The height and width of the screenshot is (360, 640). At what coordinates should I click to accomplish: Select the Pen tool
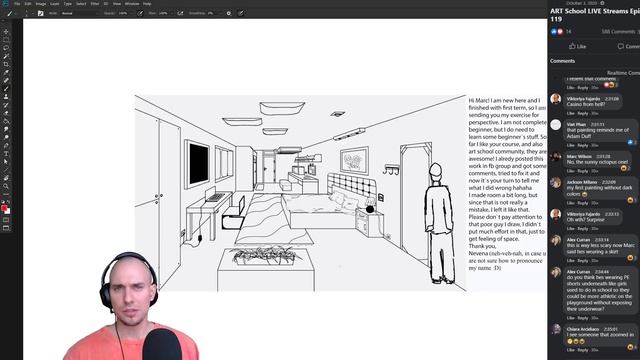click(6, 146)
